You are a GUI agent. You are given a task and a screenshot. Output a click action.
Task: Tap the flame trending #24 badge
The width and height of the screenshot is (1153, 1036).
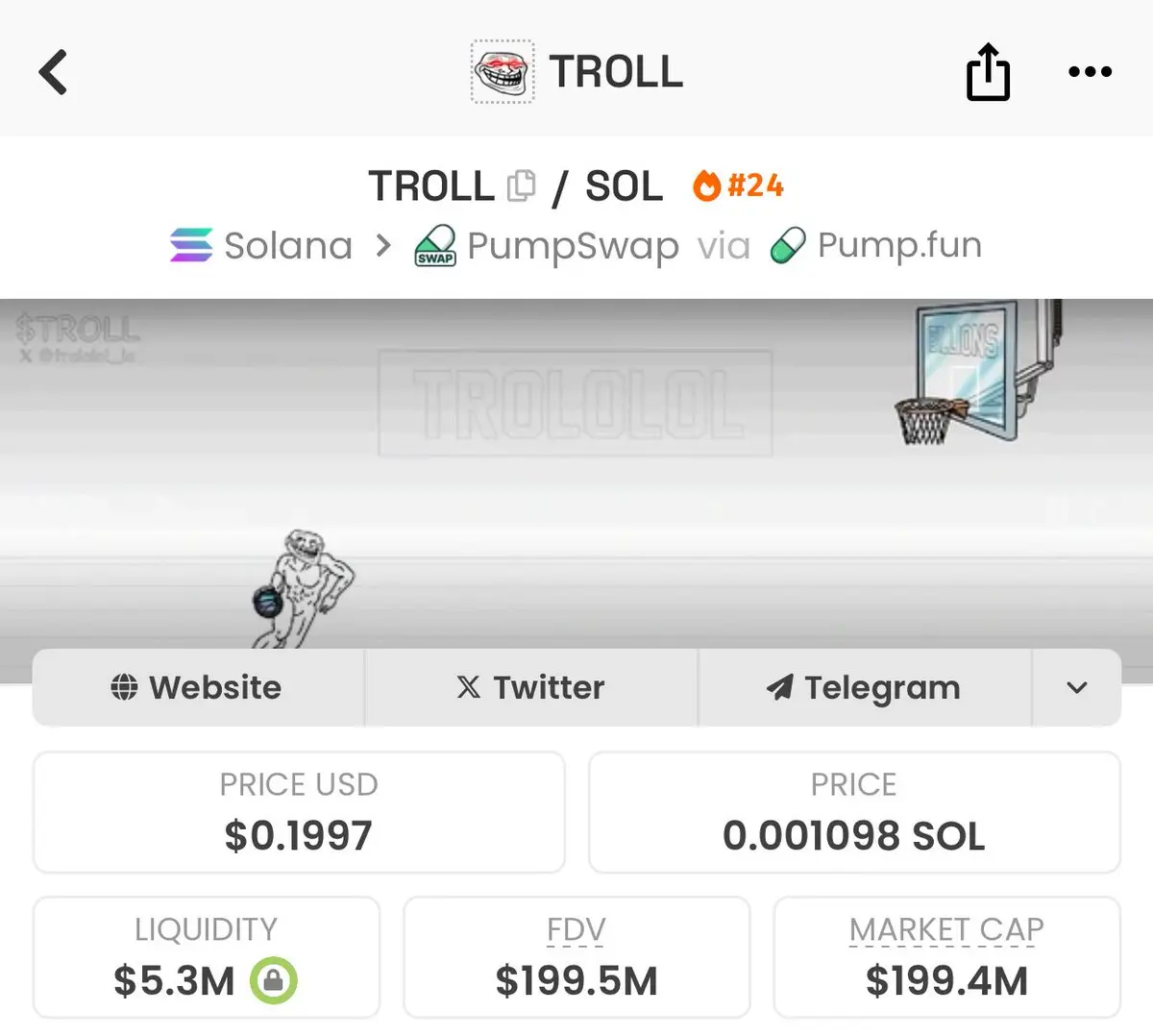click(x=738, y=185)
